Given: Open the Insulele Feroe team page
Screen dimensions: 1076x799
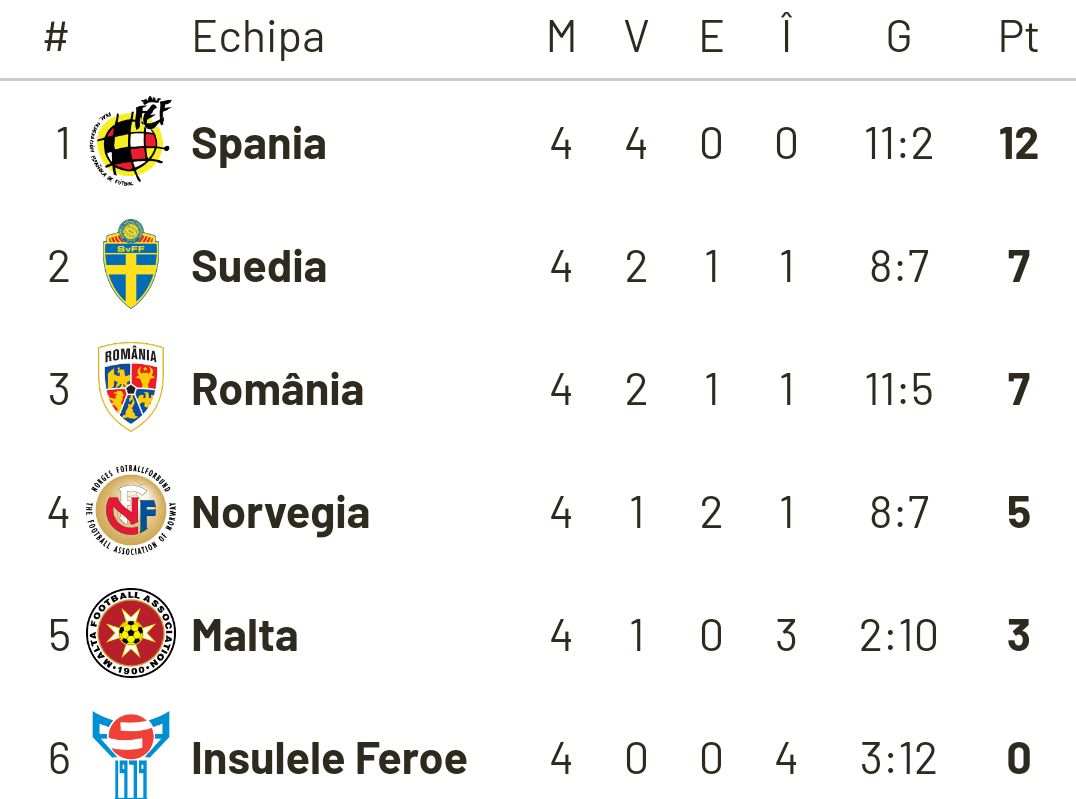Looking at the screenshot, I should click(x=329, y=759).
